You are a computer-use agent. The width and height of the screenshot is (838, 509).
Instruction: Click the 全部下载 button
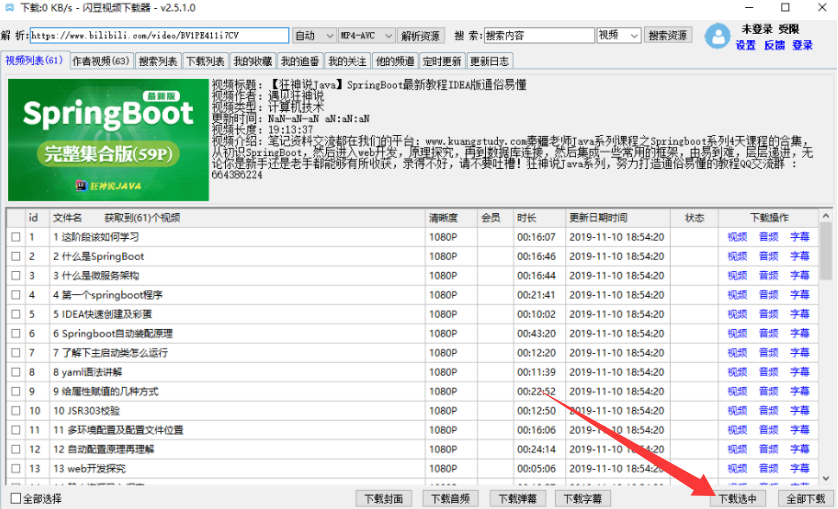tap(805, 498)
